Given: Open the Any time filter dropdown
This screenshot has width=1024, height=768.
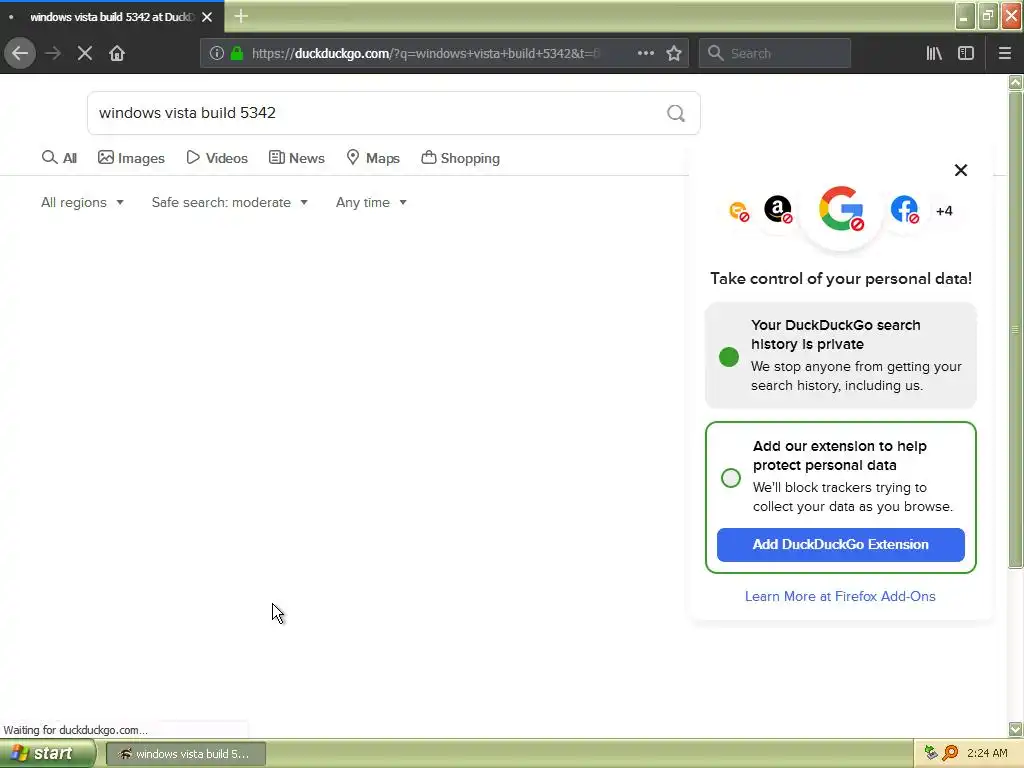Looking at the screenshot, I should point(371,202).
